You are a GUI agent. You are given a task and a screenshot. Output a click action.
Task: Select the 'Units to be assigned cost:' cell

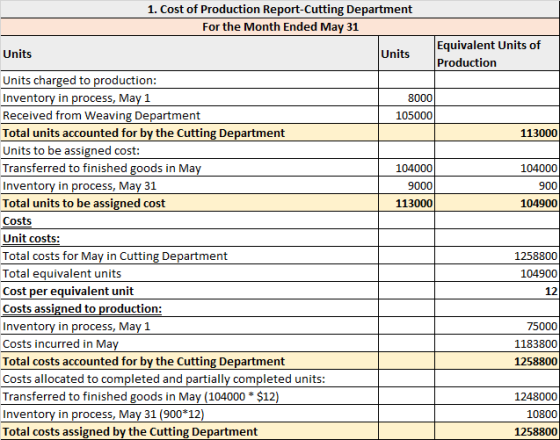[x=189, y=150]
